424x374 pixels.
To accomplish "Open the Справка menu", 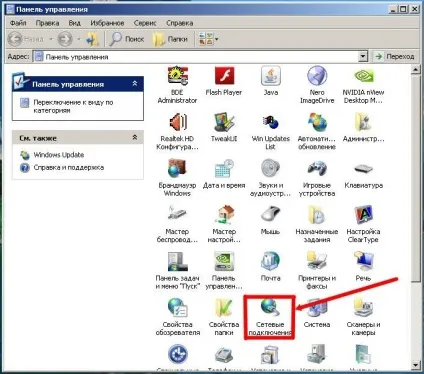I will pyautogui.click(x=180, y=23).
